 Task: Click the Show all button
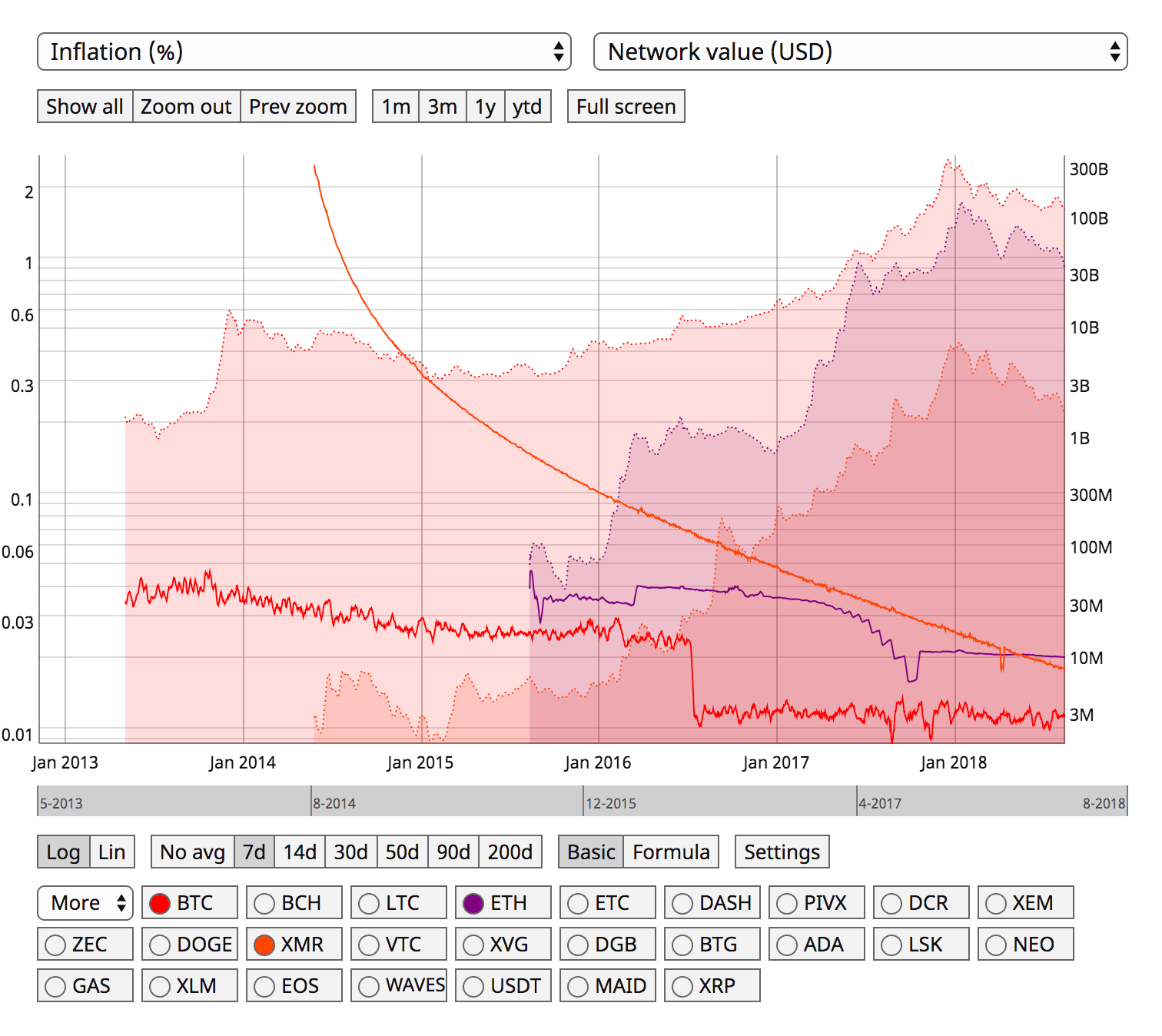[85, 106]
